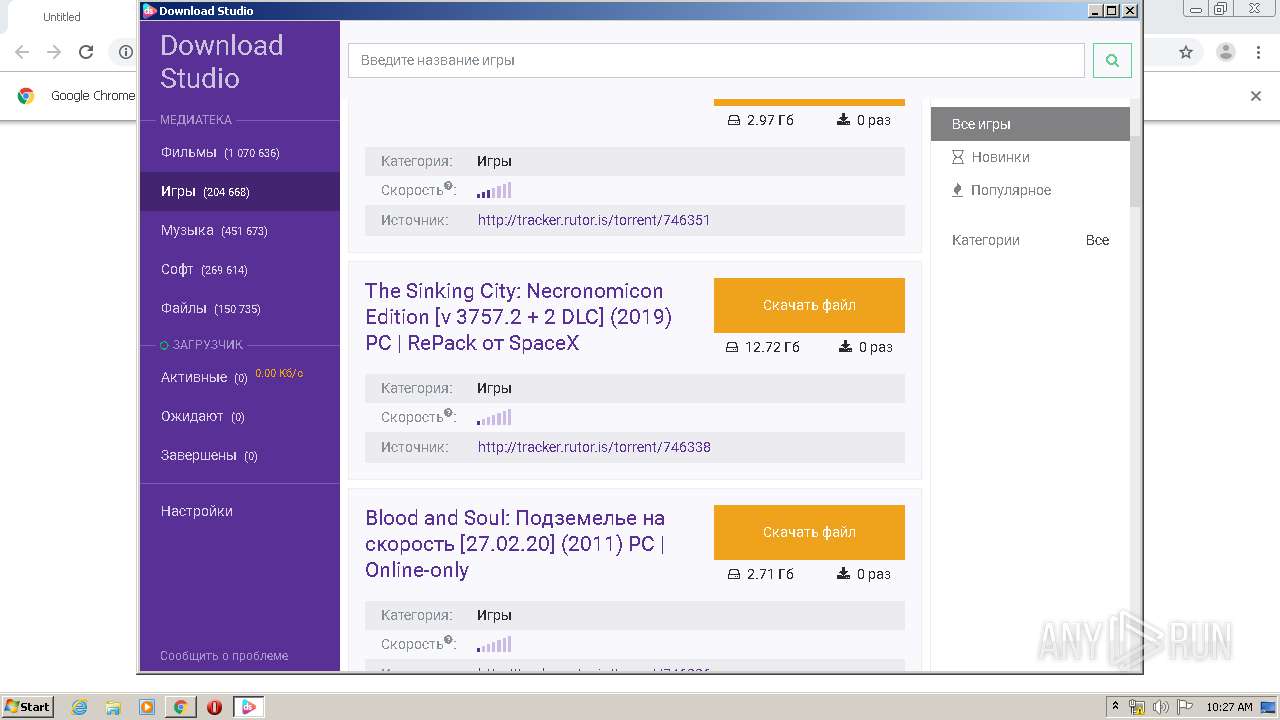Switch to Download Studio taskbar icon
Screen dimensions: 1280x720
tap(248, 707)
